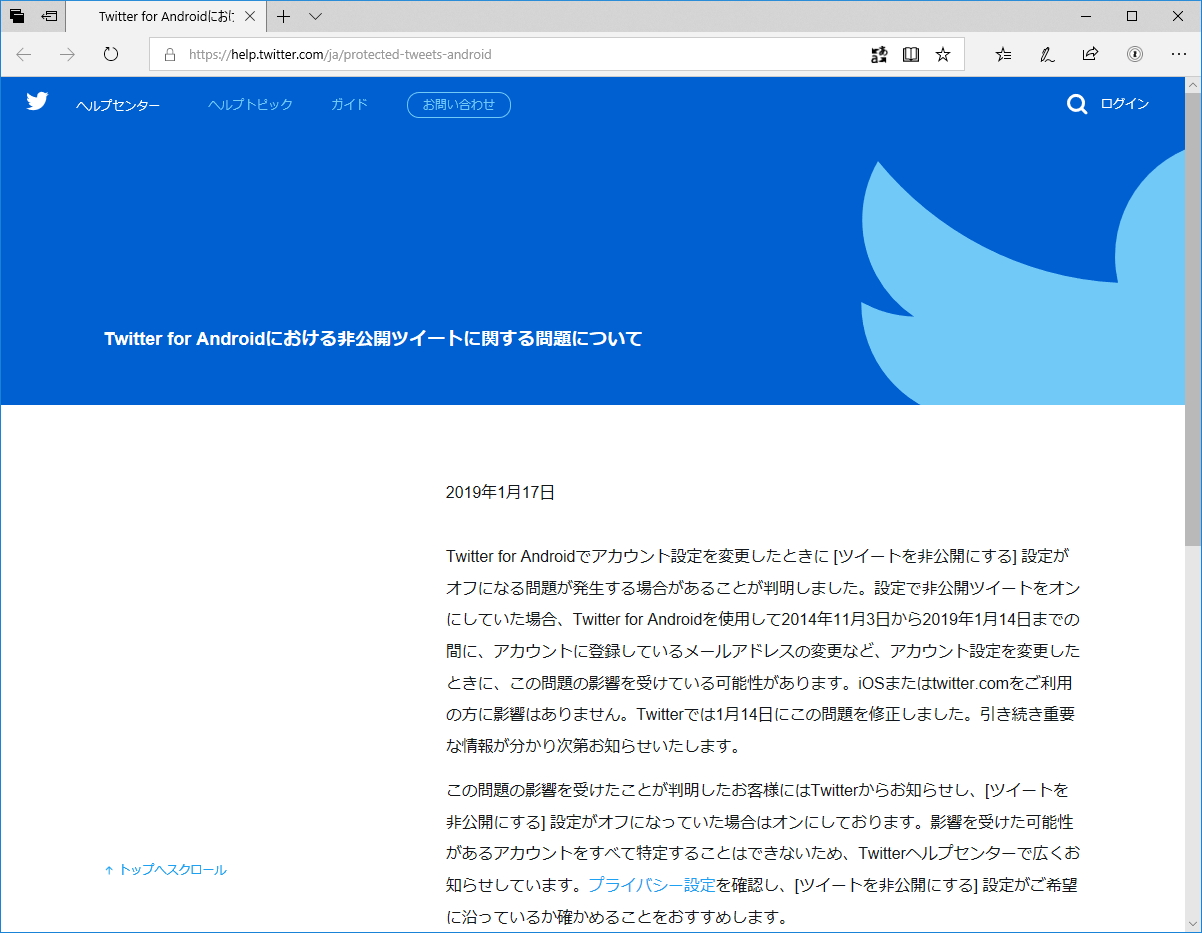Select the ヘルプトピック navigation item
1202x933 pixels.
click(249, 104)
